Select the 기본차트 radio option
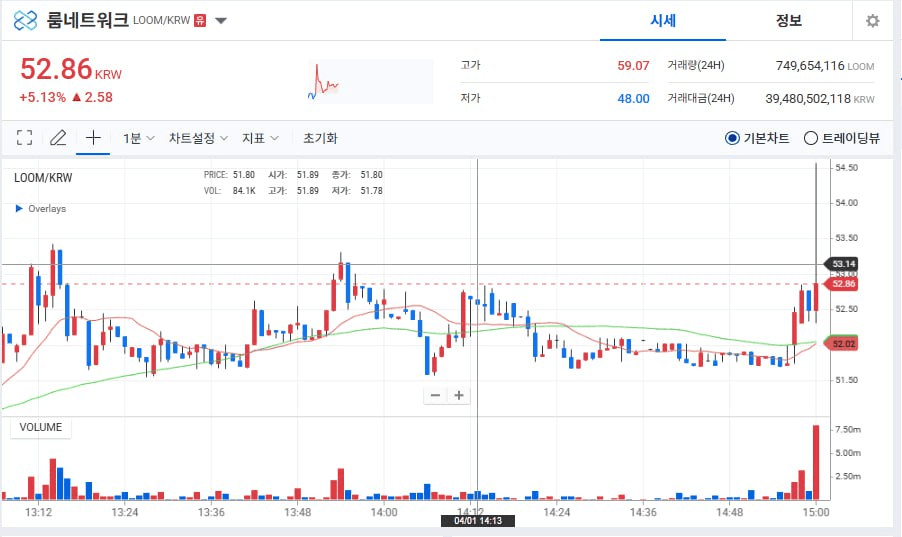The height and width of the screenshot is (537, 902). tap(732, 138)
